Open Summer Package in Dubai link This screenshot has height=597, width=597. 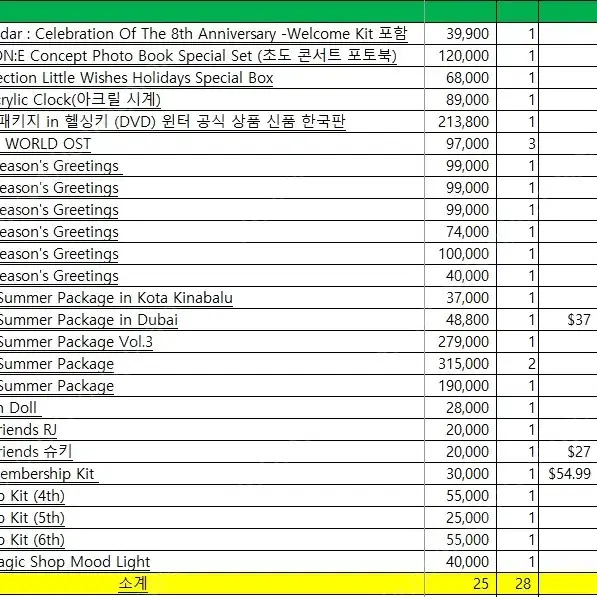click(89, 320)
